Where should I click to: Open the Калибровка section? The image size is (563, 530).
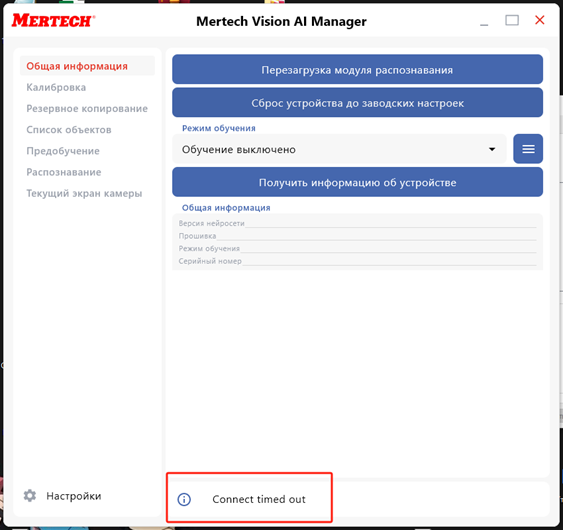coord(56,87)
